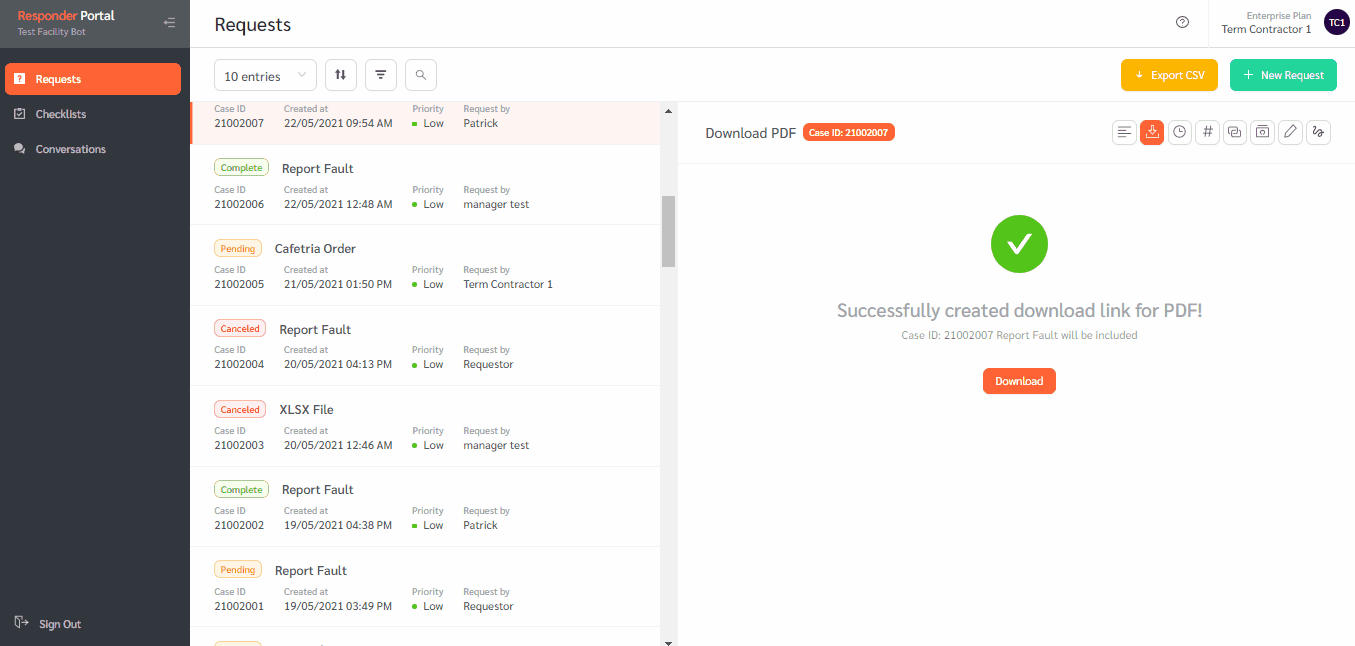Image resolution: width=1355 pixels, height=646 pixels.
Task: Collapse the sidebar with the menu-fold icon
Action: [x=170, y=22]
